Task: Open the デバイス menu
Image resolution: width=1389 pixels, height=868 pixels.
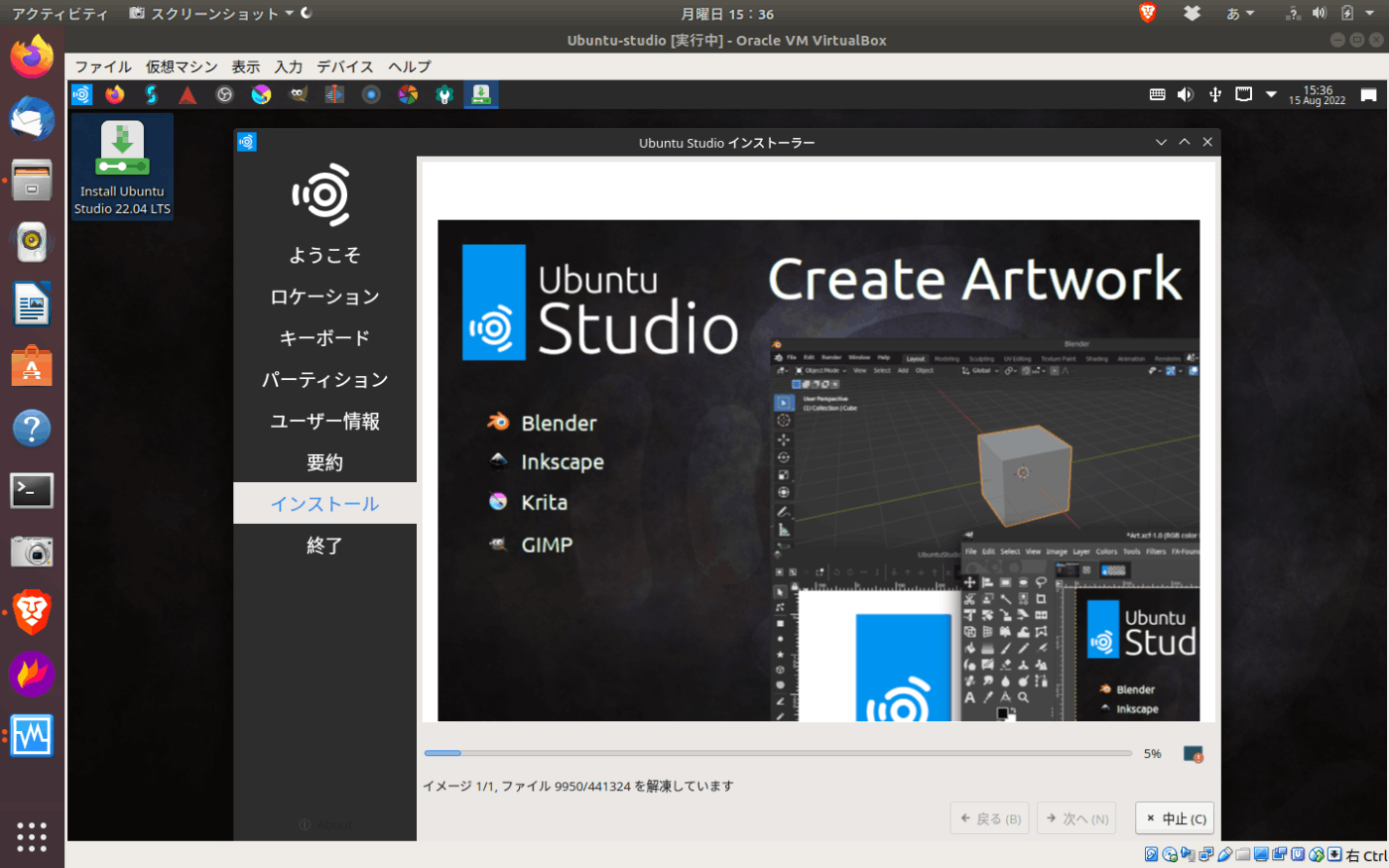Action: (x=345, y=66)
